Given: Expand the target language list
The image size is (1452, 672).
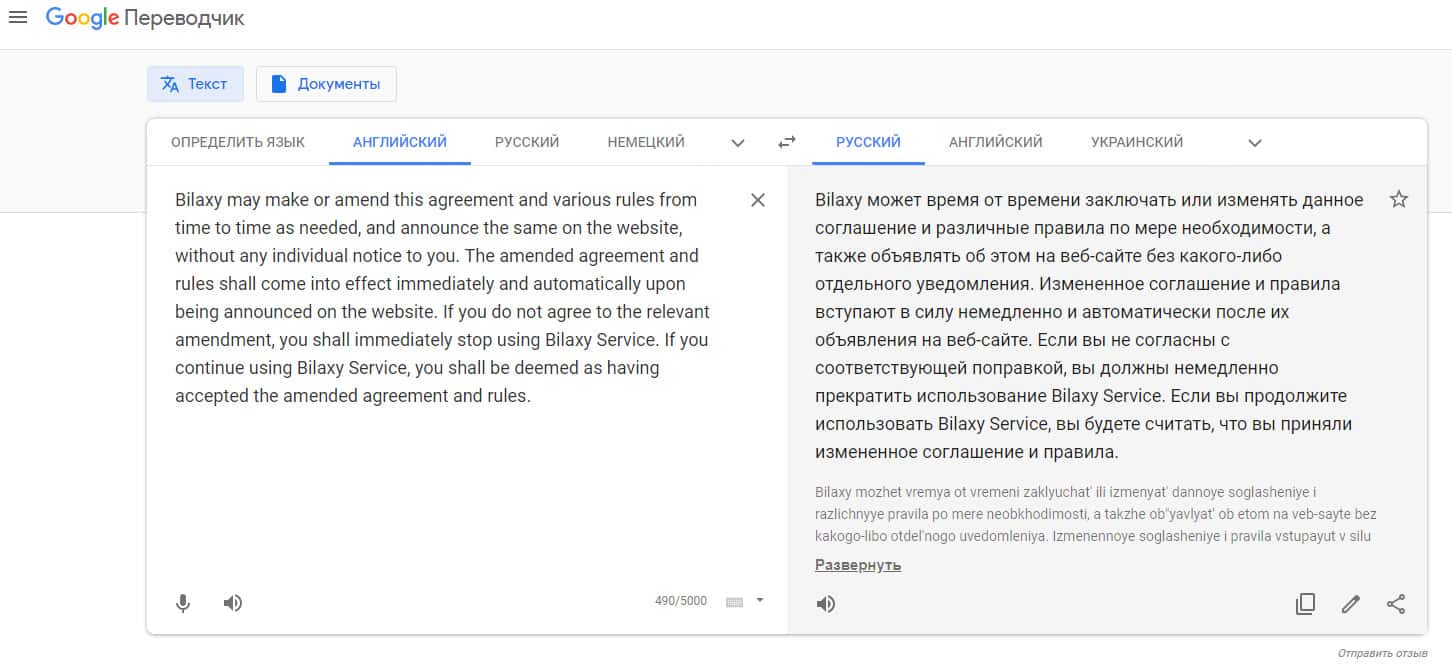Looking at the screenshot, I should click(x=1255, y=143).
